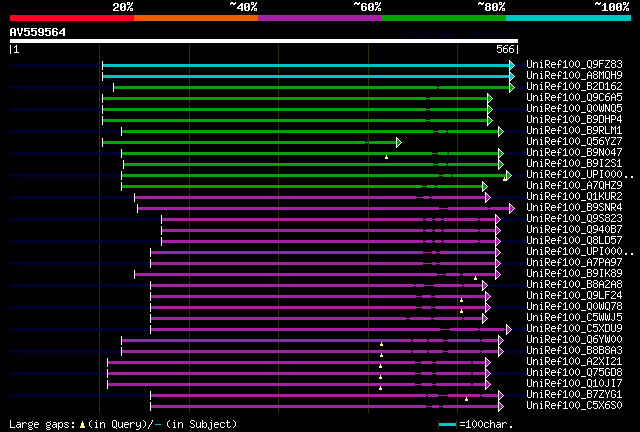Image resolution: width=640 pixels, height=432 pixels.
Task: Click the white query sequence bar
Action: [264, 41]
